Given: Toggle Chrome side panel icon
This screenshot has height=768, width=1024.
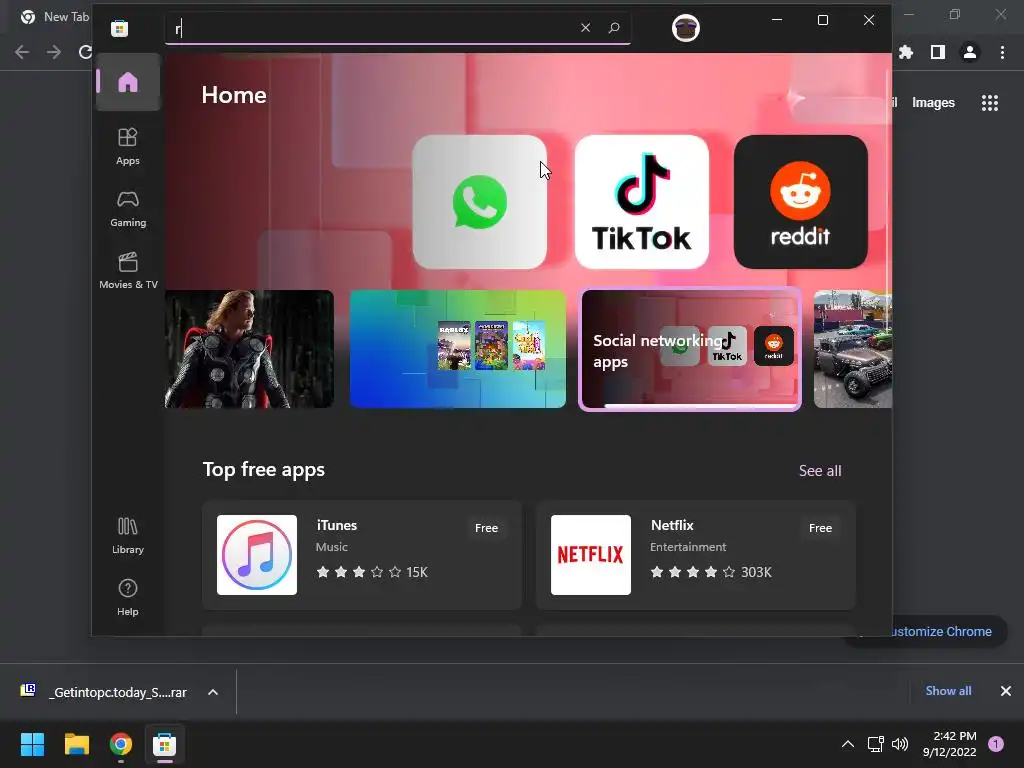Looking at the screenshot, I should coord(938,52).
